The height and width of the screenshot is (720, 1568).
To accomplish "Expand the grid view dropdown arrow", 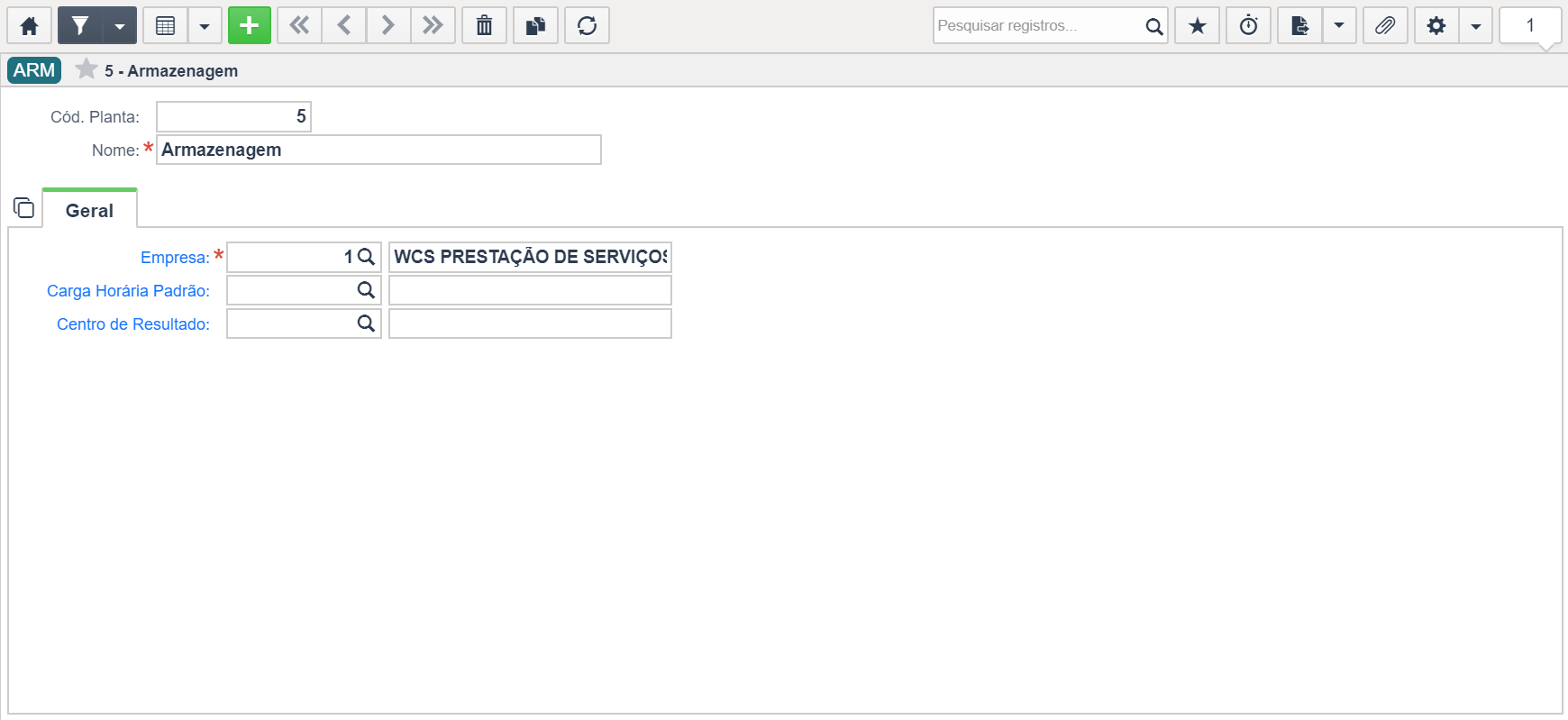I will (x=205, y=25).
